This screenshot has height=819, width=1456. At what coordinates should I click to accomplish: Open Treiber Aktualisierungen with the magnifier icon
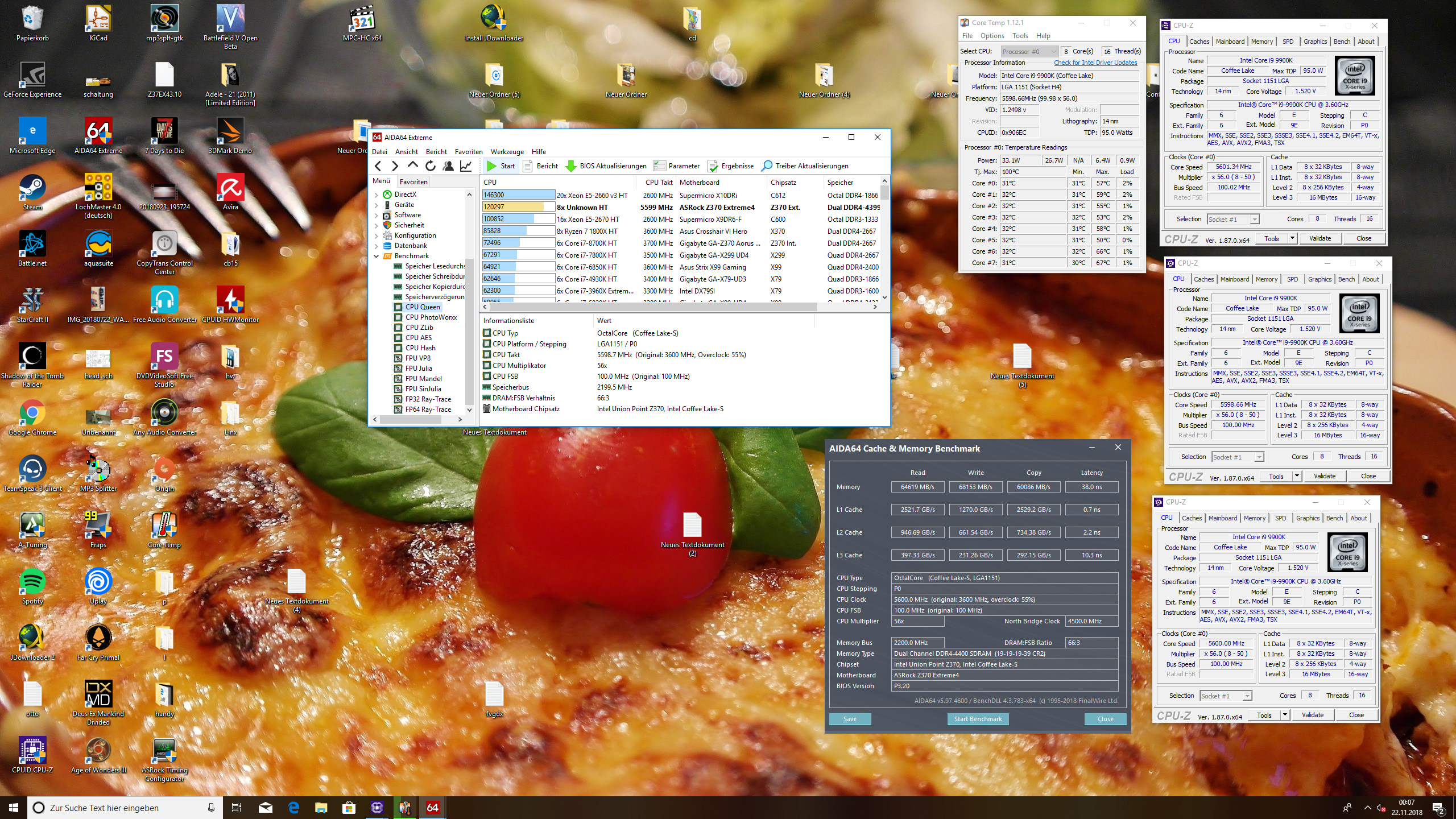(767, 166)
